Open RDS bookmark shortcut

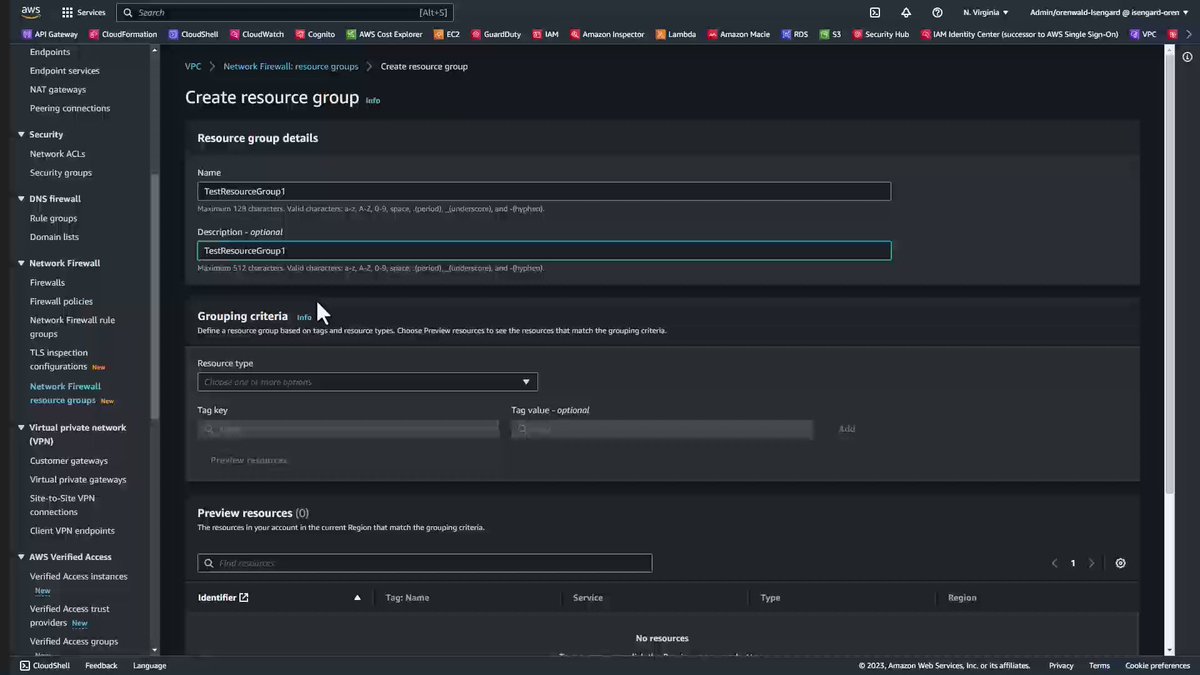click(x=795, y=34)
